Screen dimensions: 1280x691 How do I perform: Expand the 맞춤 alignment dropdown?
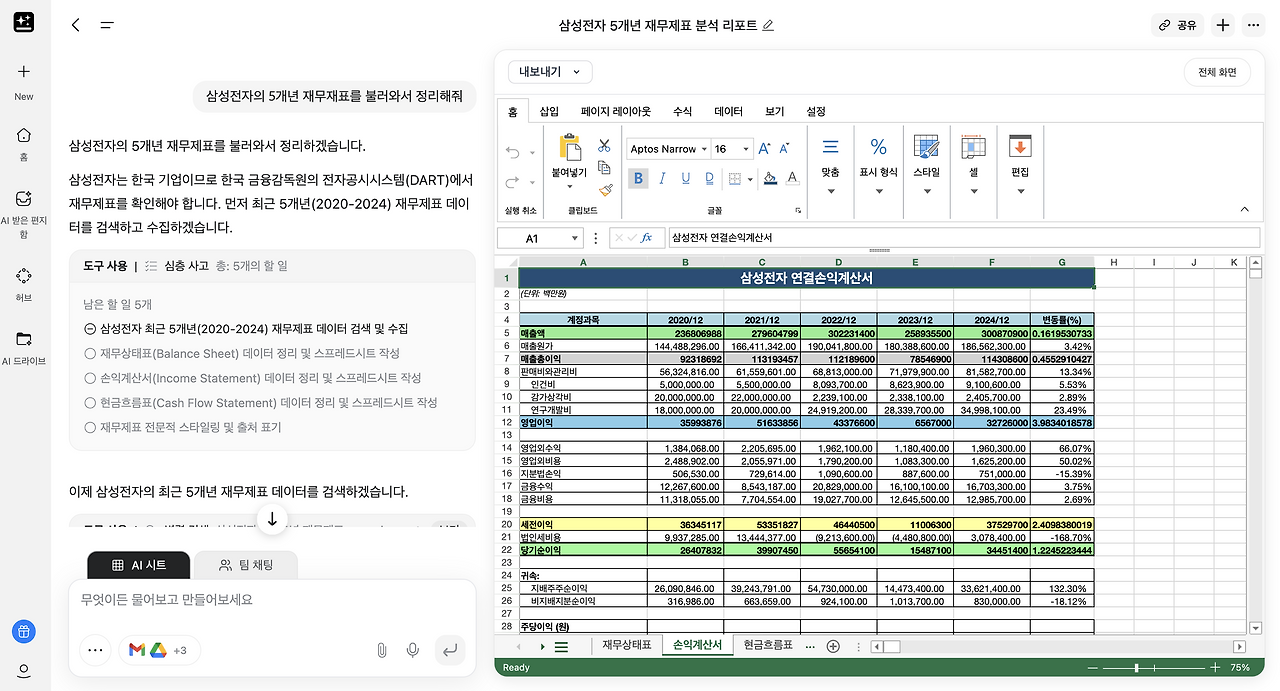830,190
